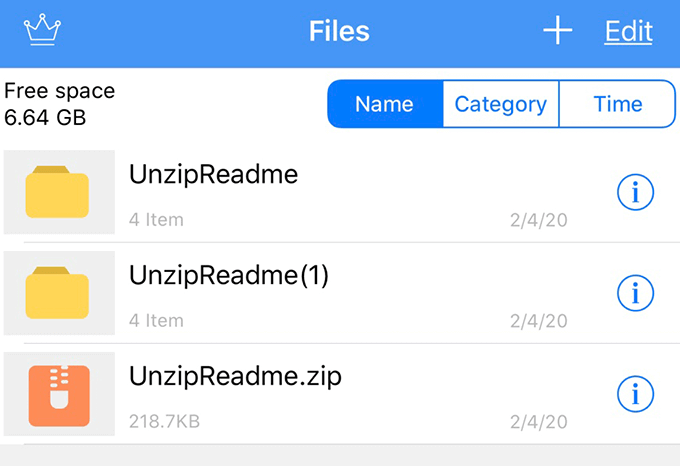Tap the UnzipReadme.zip 2/4/20 date
Screen dimensions: 680x466
pyautogui.click(x=538, y=421)
